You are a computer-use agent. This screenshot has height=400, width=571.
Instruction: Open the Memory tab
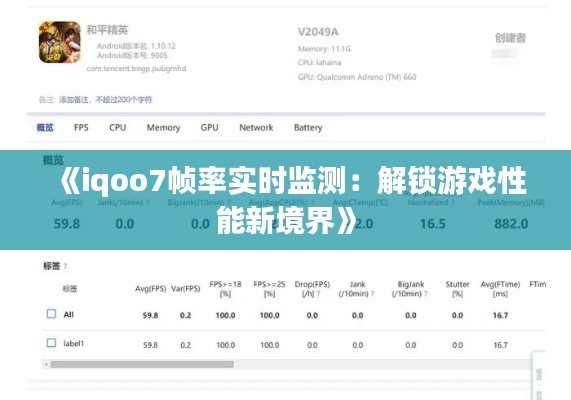coord(163,128)
